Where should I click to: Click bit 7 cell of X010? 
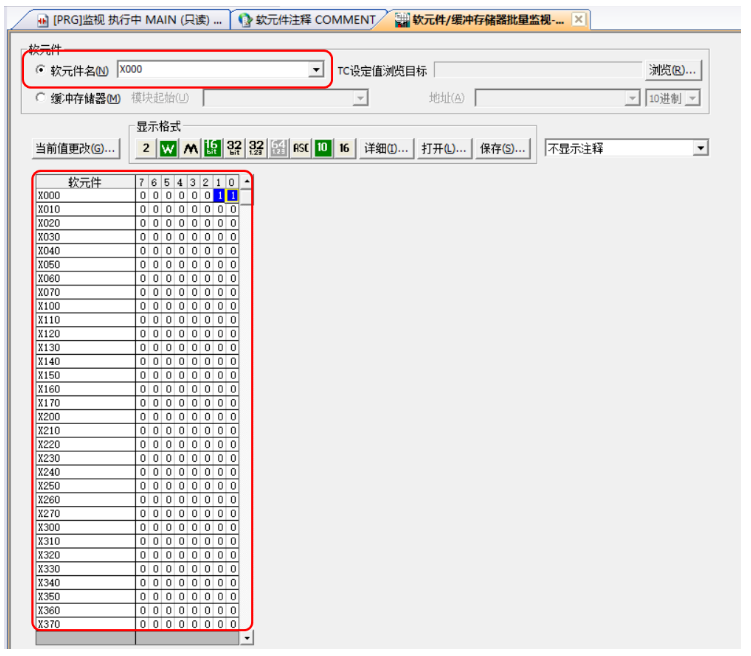click(142, 209)
